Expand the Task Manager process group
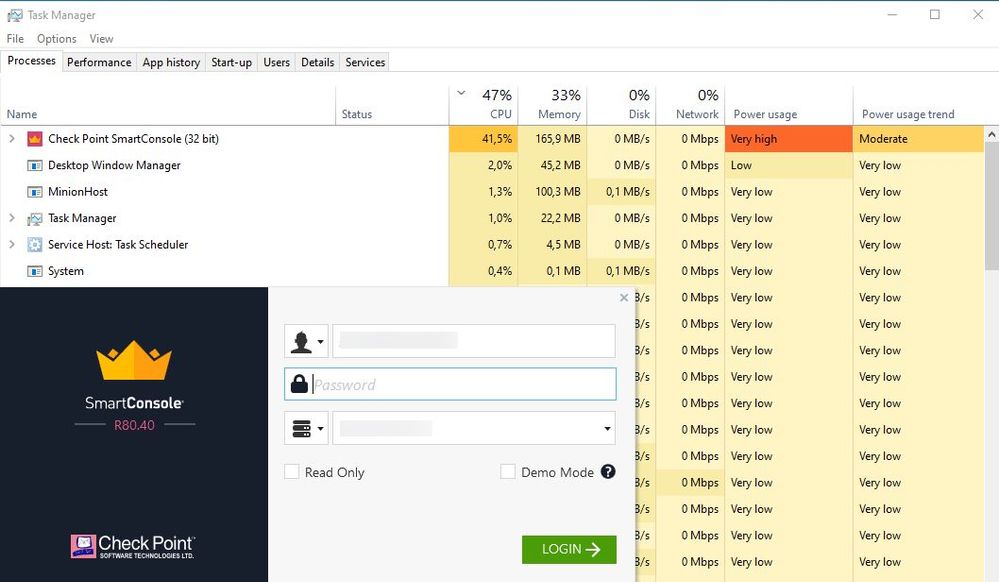The image size is (999, 582). [11, 218]
